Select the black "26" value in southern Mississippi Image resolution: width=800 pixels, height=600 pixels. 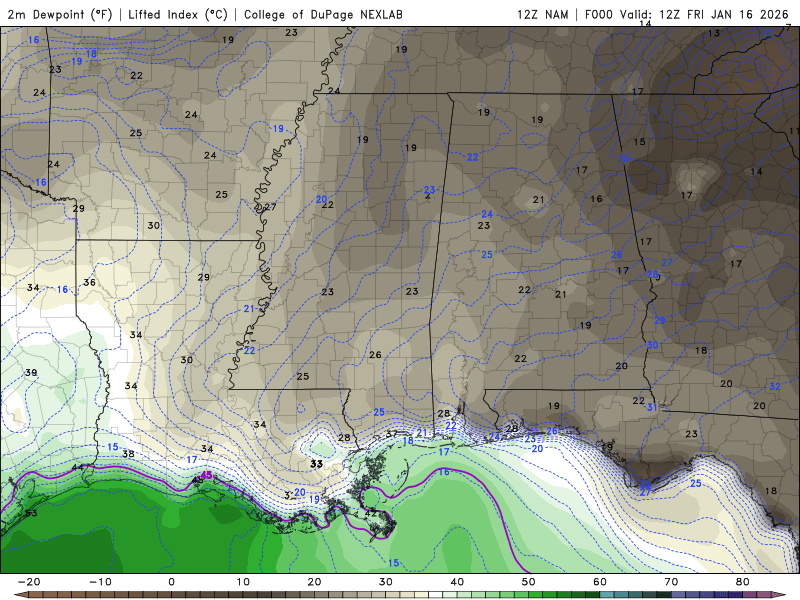pos(375,355)
